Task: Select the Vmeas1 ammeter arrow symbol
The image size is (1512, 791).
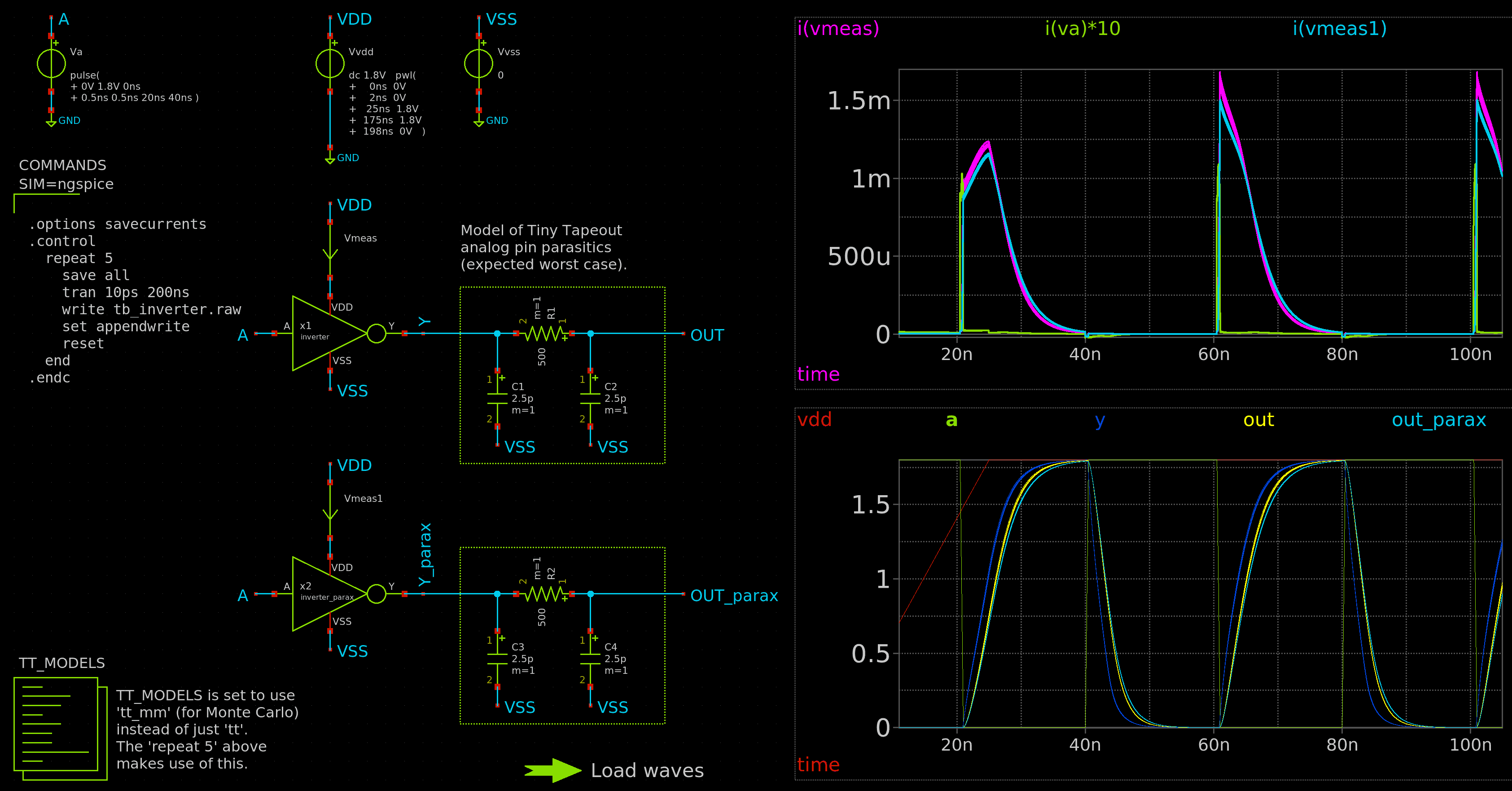Action: coord(330,510)
